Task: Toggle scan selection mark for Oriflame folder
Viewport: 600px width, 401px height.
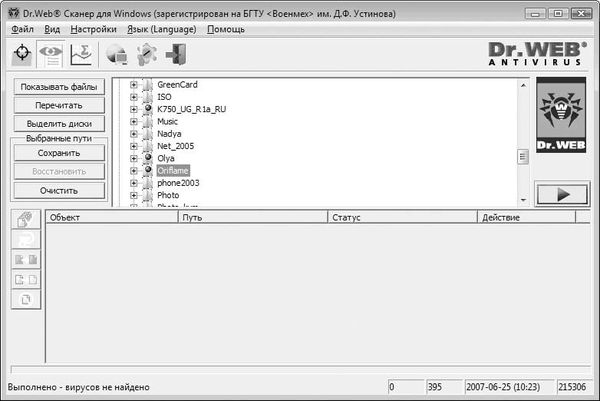Action: [x=147, y=171]
